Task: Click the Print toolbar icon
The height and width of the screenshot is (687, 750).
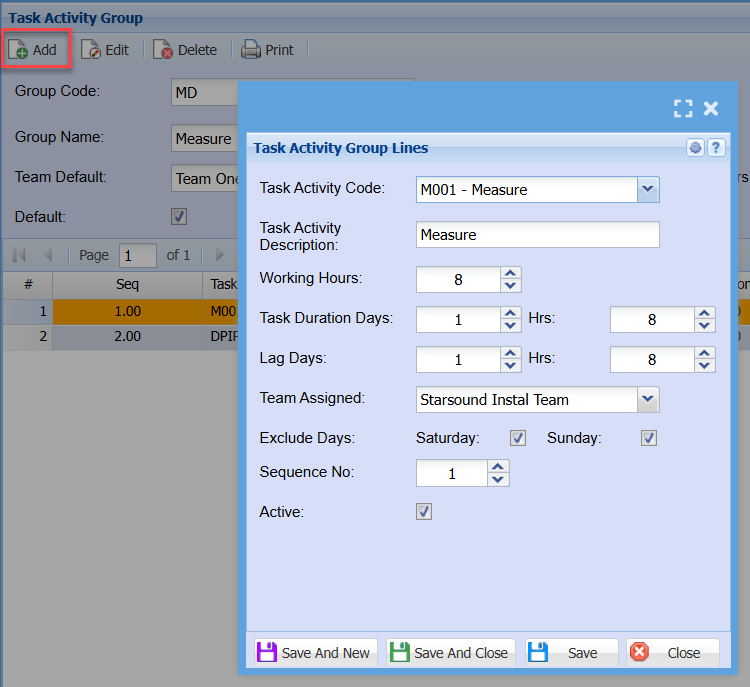Action: click(x=251, y=50)
